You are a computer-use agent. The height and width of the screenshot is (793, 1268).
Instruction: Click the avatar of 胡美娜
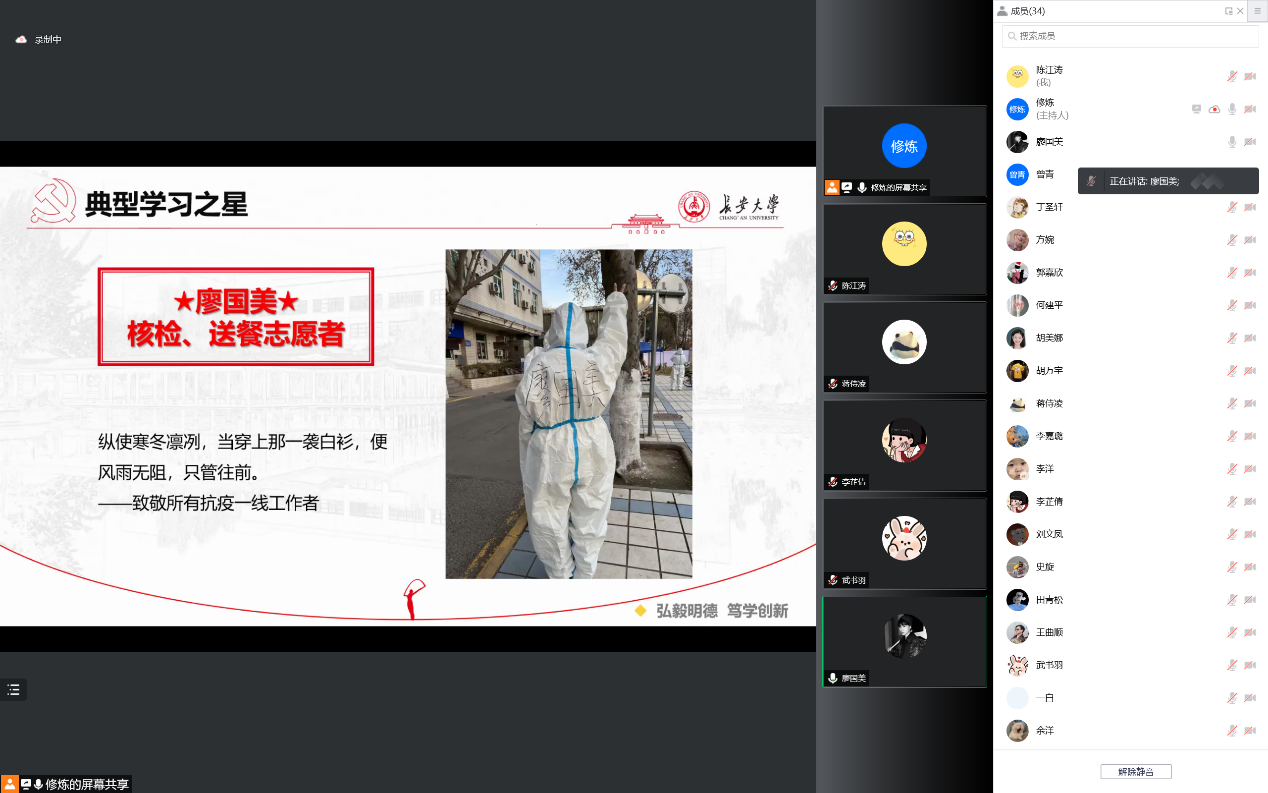pyautogui.click(x=1017, y=338)
